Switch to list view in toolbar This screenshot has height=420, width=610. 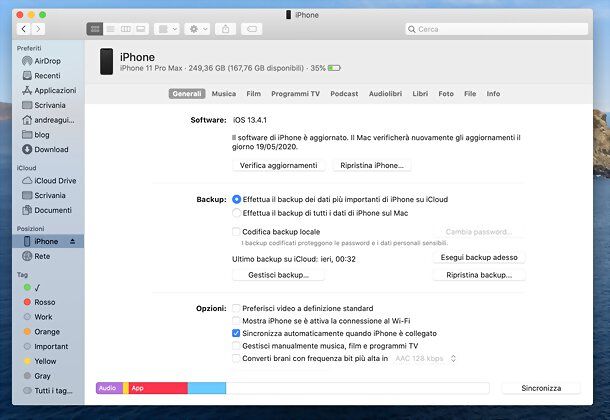click(x=110, y=29)
